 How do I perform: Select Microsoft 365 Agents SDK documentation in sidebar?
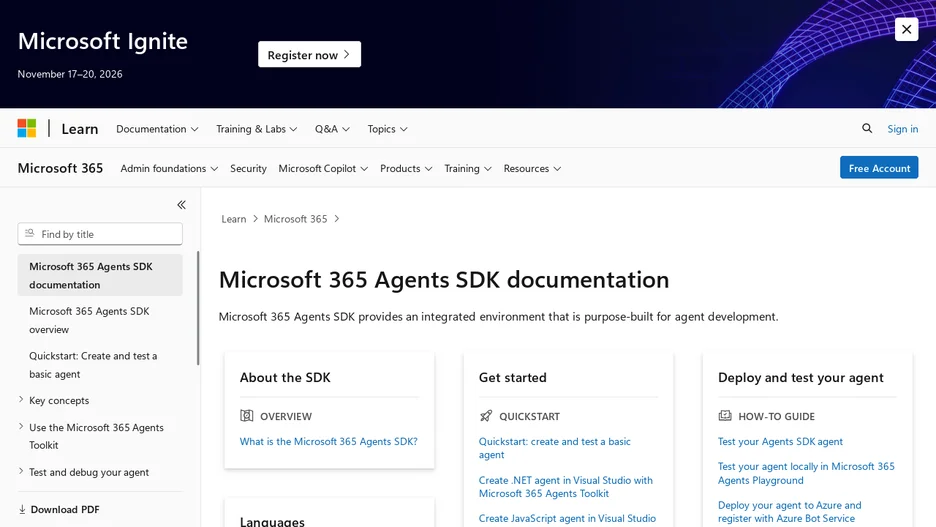(x=100, y=275)
